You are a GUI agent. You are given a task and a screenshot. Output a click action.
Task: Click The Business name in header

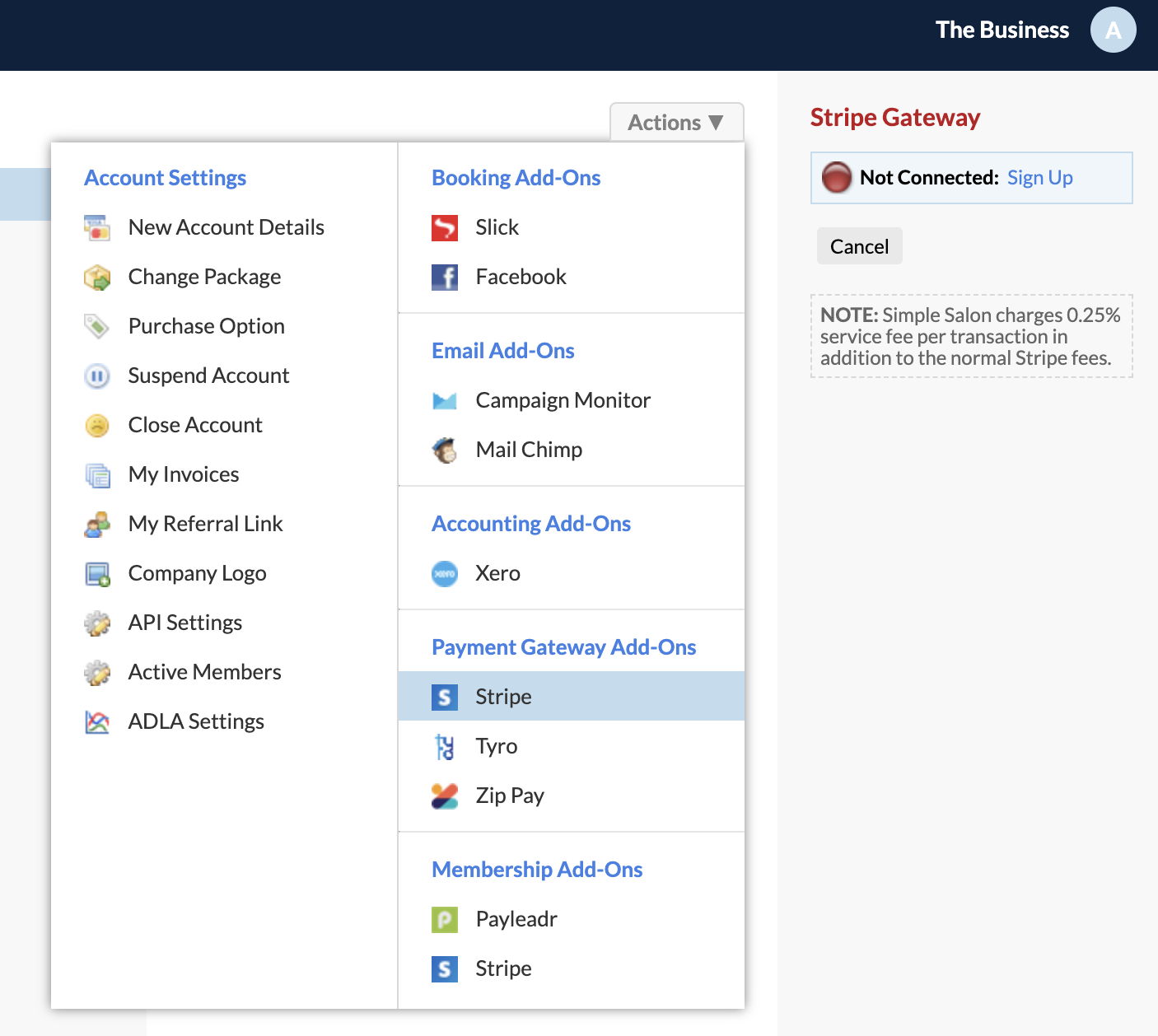pos(1002,30)
